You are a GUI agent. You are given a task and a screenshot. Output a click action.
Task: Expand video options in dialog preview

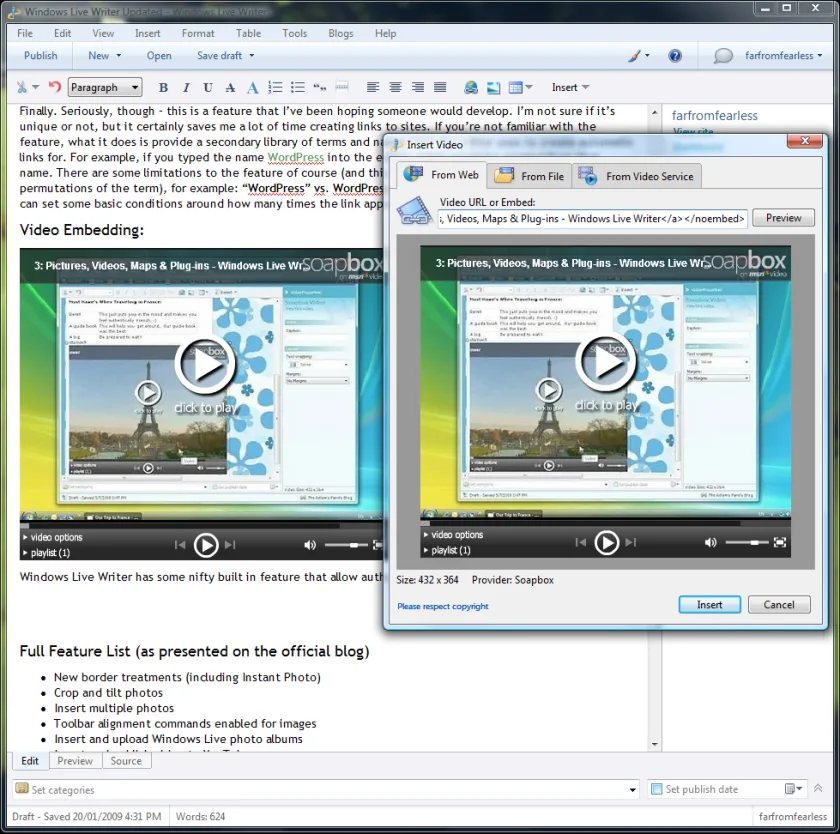point(453,535)
